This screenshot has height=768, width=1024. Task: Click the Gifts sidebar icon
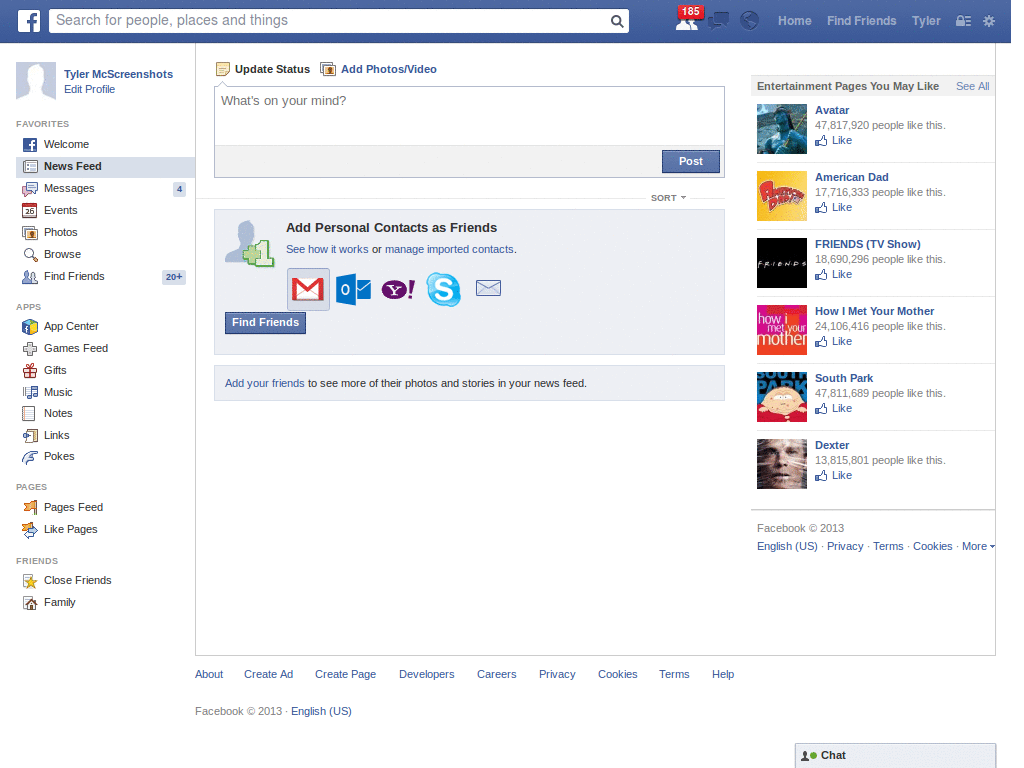tap(30, 370)
